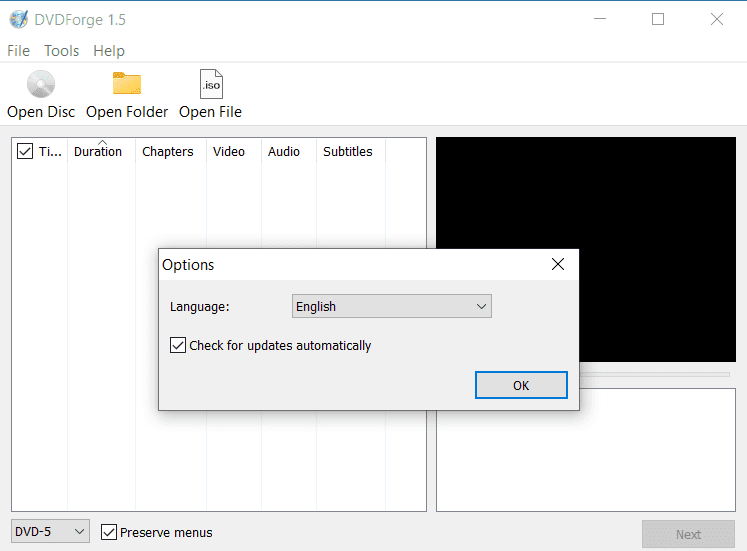The image size is (747, 551).
Task: Click the Video column header
Action: coord(234,151)
